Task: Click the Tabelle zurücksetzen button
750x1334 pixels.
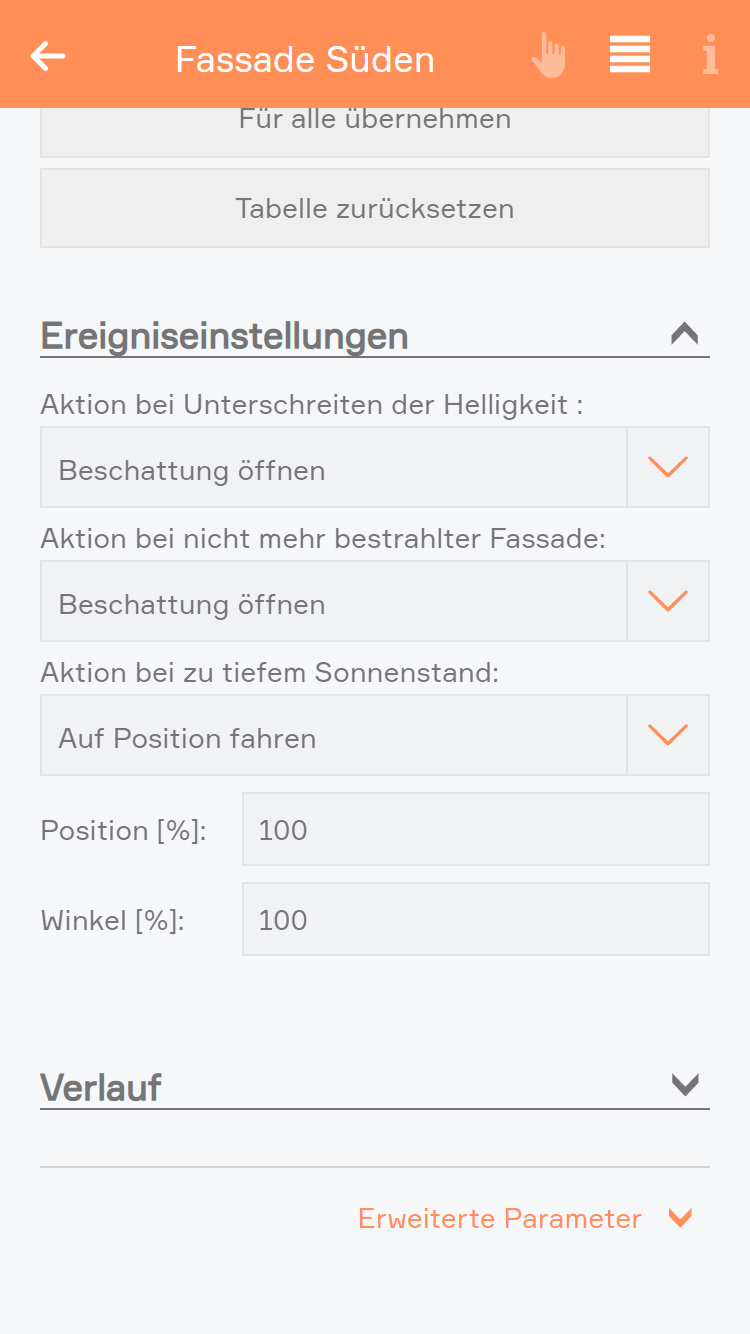Action: coord(375,208)
